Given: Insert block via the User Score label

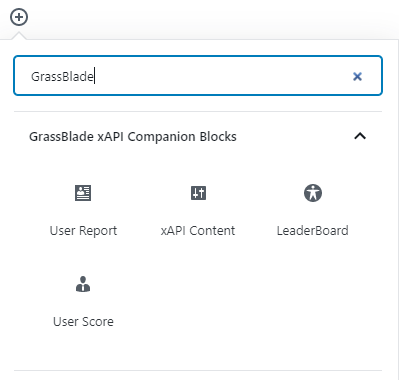Looking at the screenshot, I should (83, 322).
